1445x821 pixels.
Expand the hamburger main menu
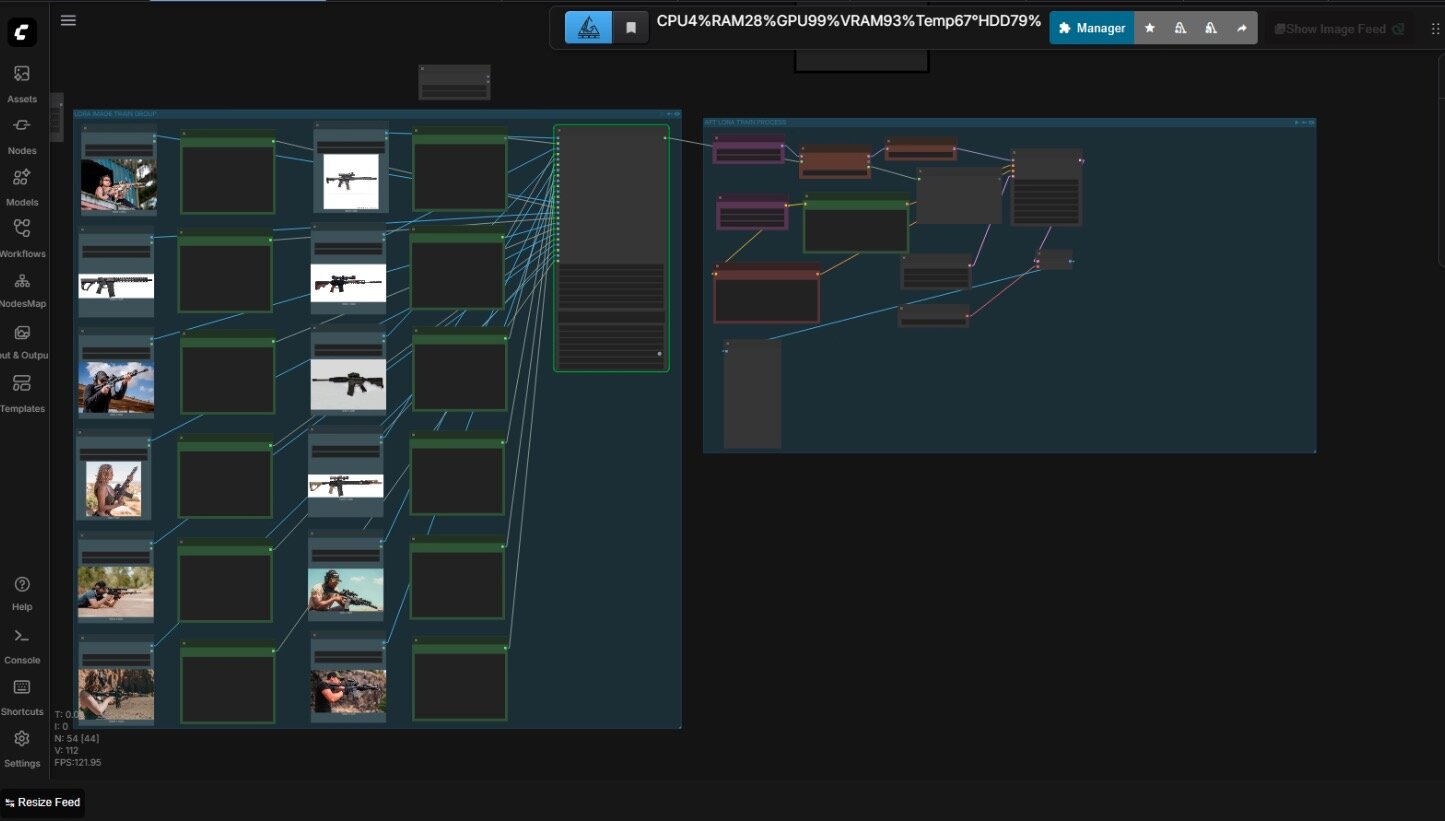[68, 20]
